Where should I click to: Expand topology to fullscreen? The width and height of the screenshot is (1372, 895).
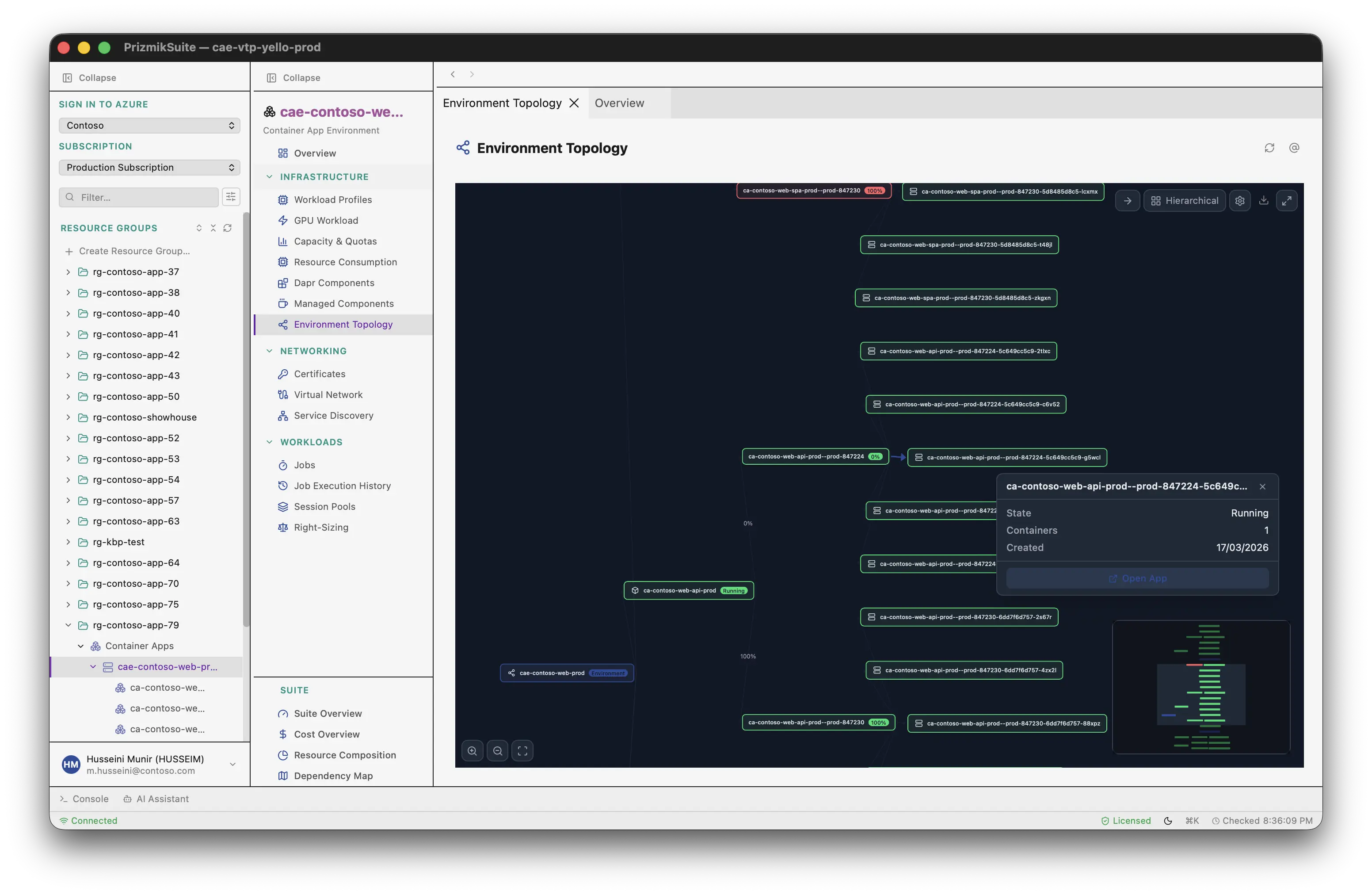pyautogui.click(x=1286, y=201)
